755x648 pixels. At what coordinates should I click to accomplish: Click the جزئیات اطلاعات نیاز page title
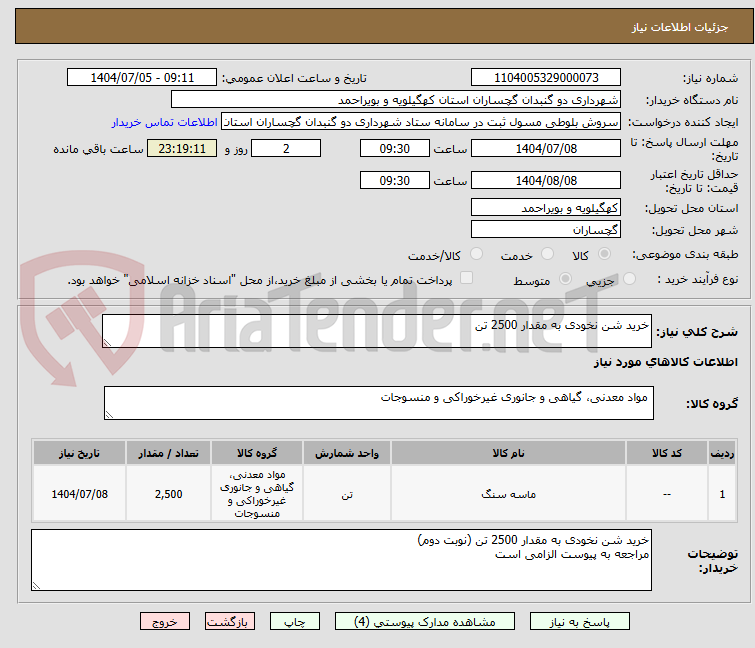point(679,27)
